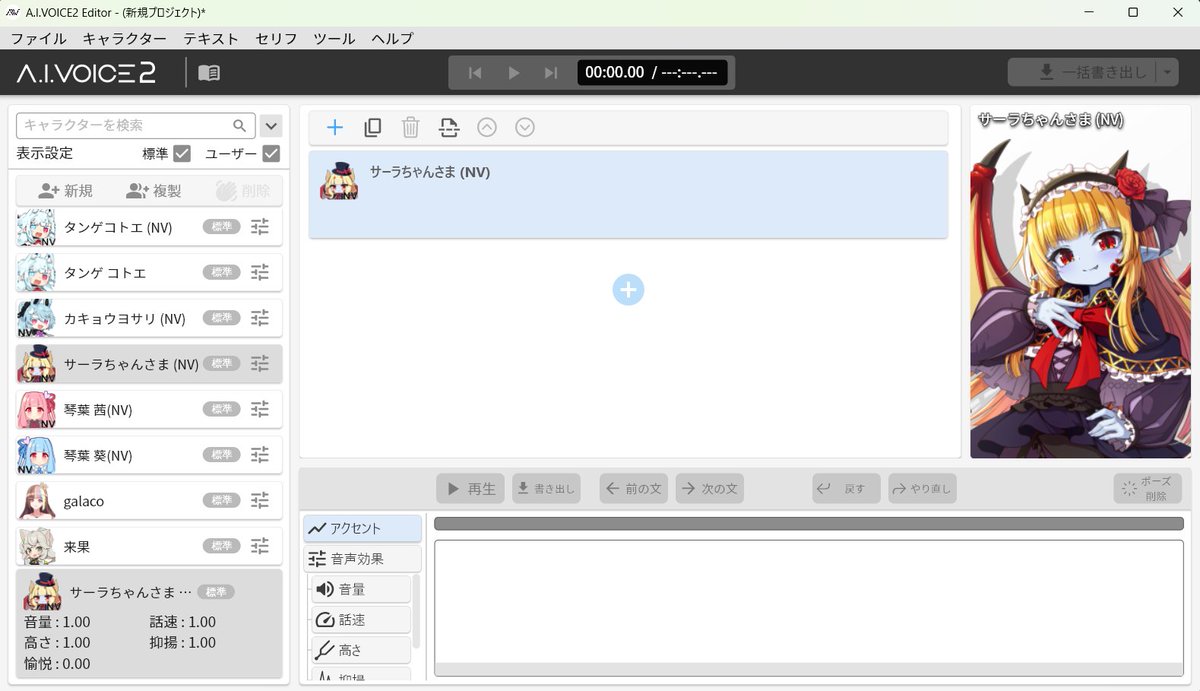Screen dimensions: 1200x691
Task: Open settings sliders for カキョウヨサリ (NV)
Action: coord(260,318)
